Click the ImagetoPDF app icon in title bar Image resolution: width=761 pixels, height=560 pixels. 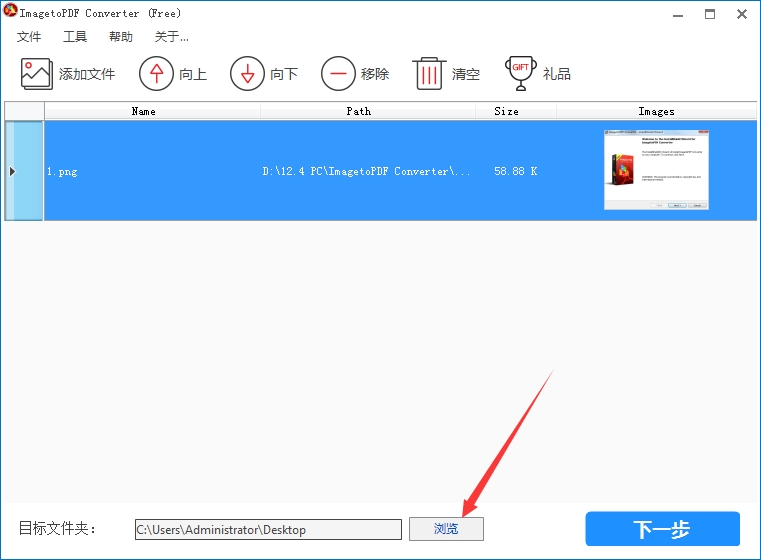click(x=10, y=10)
